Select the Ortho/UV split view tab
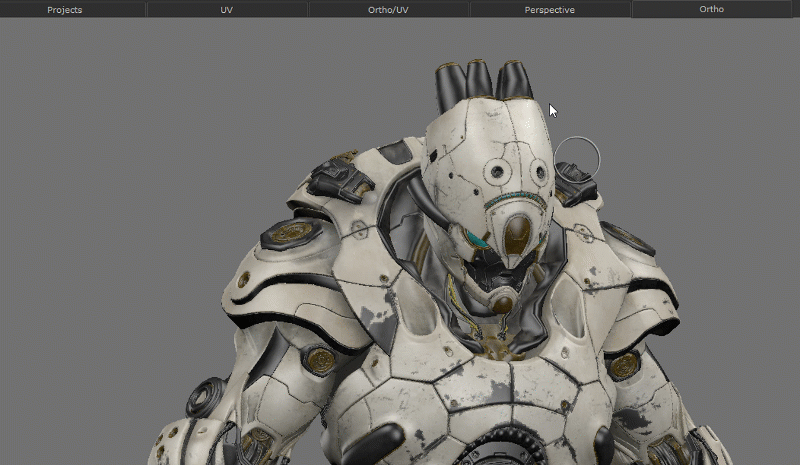 388,10
